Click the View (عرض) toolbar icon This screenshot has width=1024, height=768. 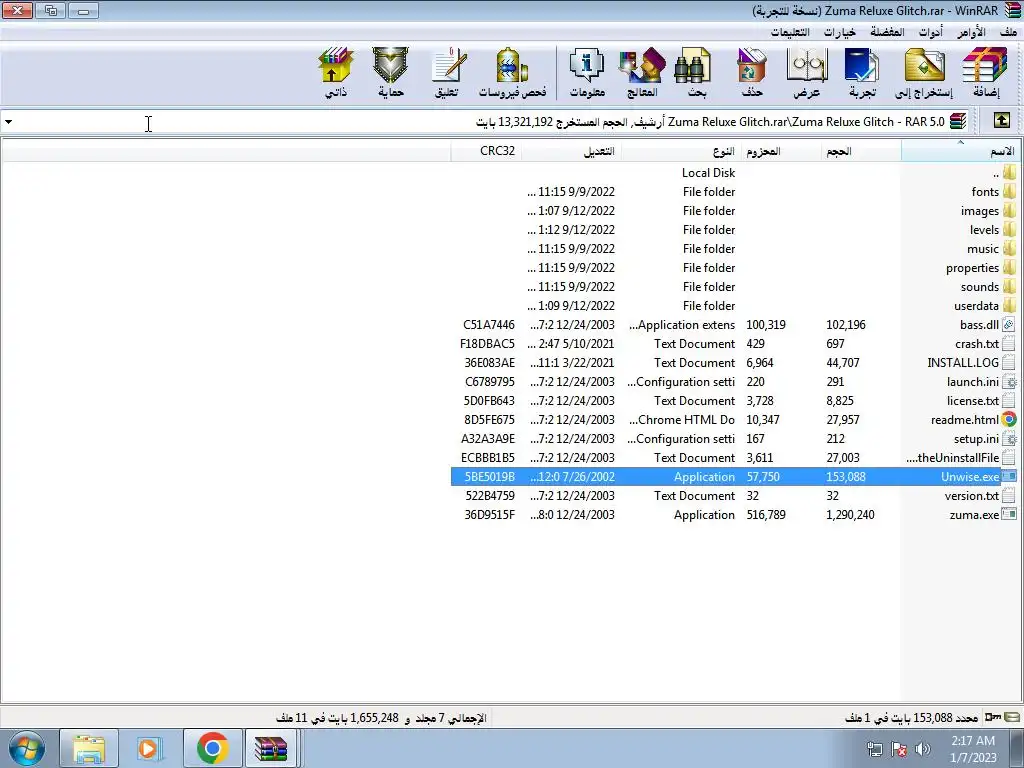click(807, 72)
